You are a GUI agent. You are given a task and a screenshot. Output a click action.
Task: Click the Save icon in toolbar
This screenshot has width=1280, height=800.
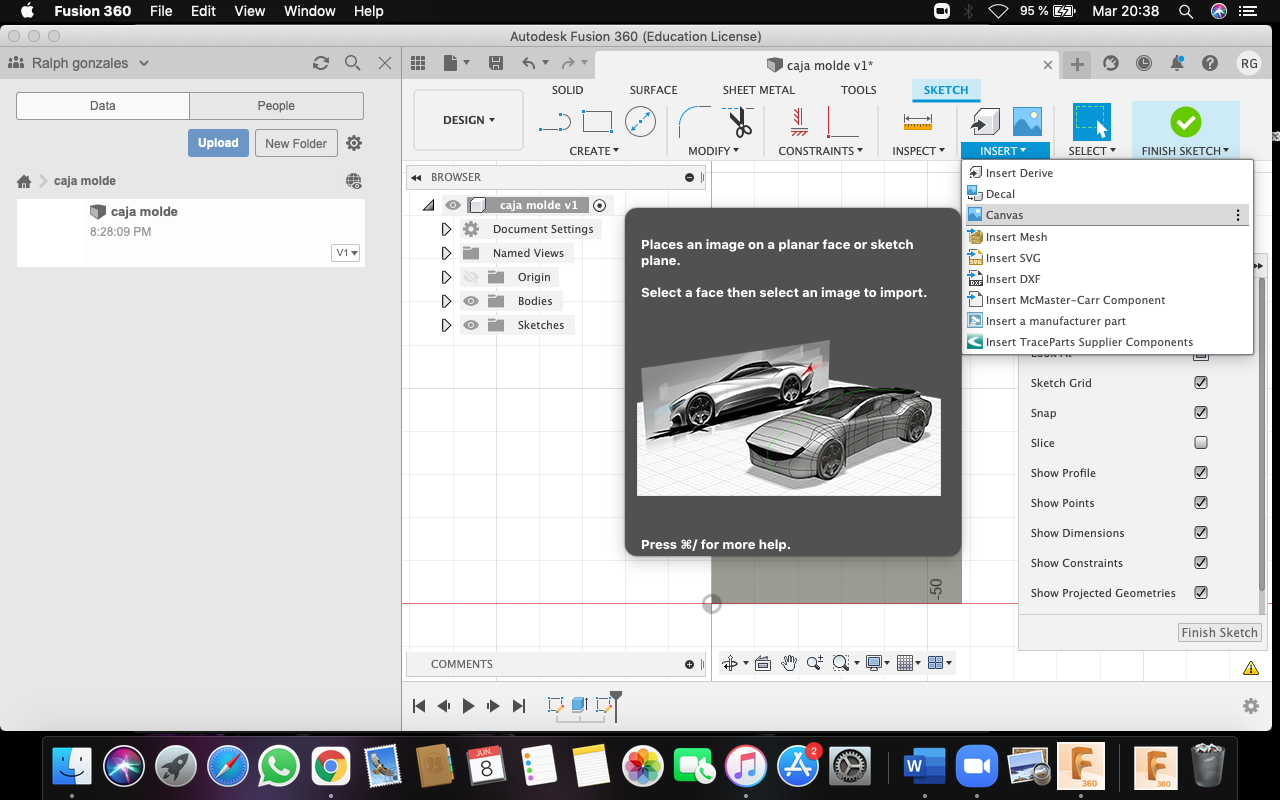496,63
